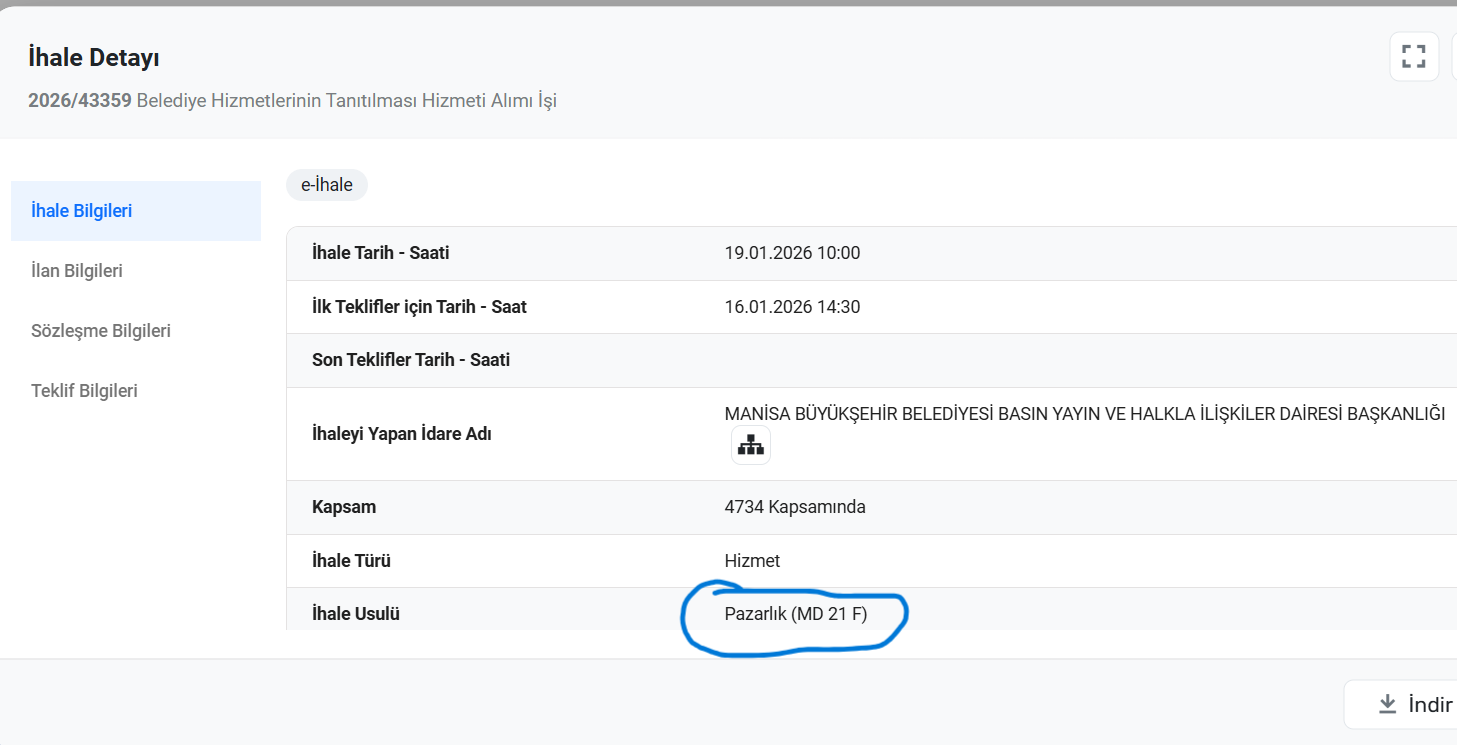This screenshot has height=745, width=1457.
Task: Click the İhale Detayı heading
Action: pyautogui.click(x=94, y=58)
